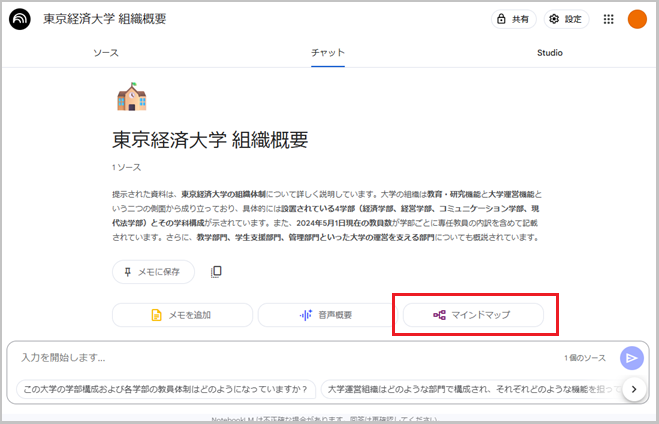Click the メモを追加 button
Screen dimensions: 659x424
(182, 315)
